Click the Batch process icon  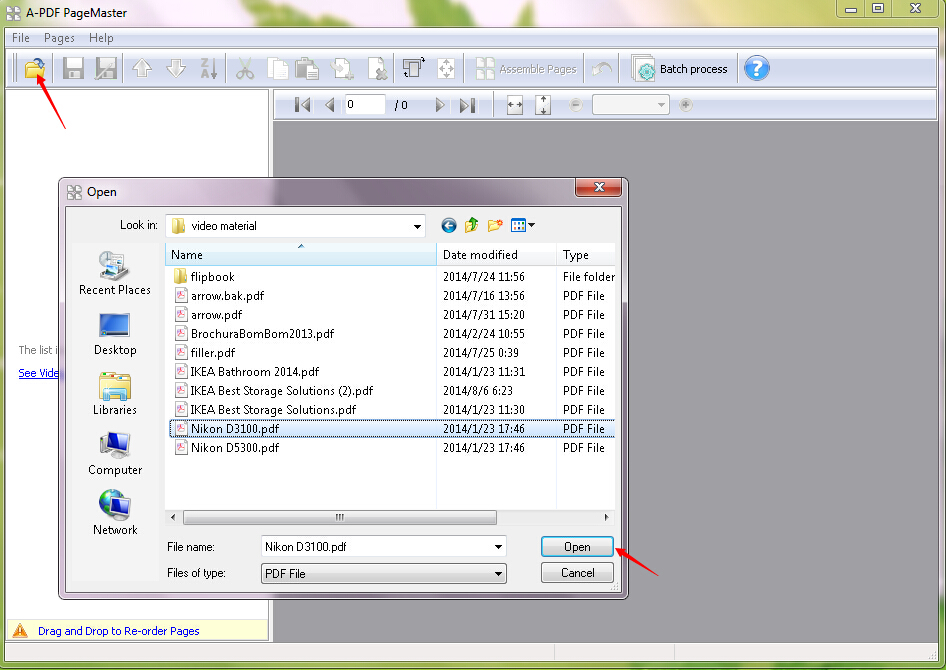680,68
